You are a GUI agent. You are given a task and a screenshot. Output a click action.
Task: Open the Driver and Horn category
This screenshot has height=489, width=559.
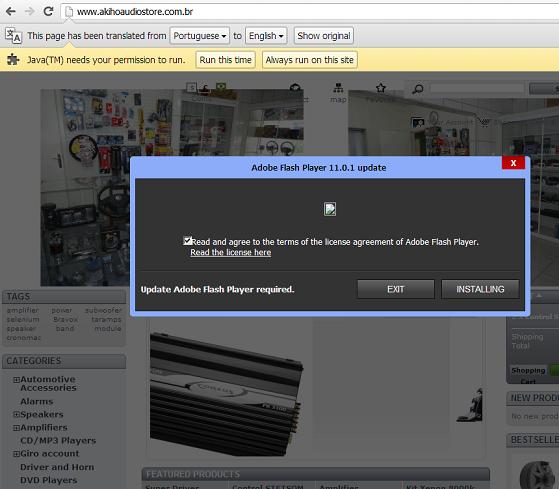pyautogui.click(x=57, y=467)
